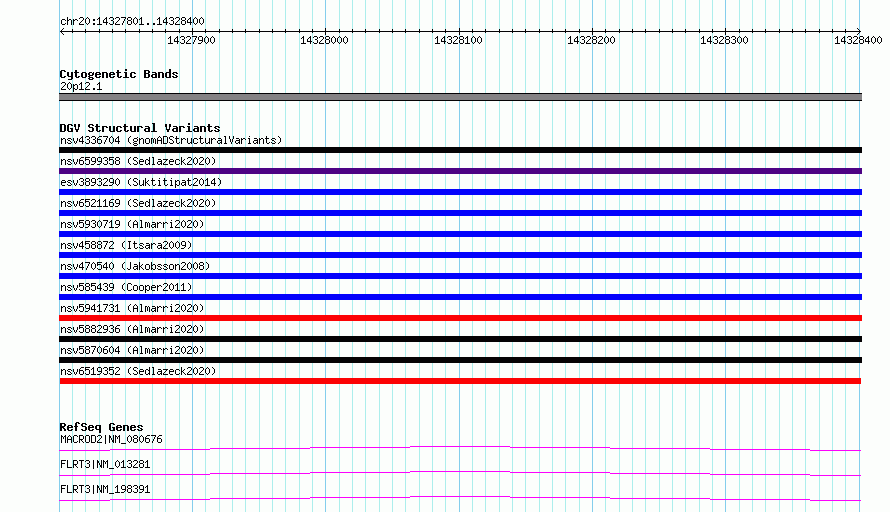Click the red bar for nsv5941731
Viewport: 890px width, 512px height.
point(460,318)
